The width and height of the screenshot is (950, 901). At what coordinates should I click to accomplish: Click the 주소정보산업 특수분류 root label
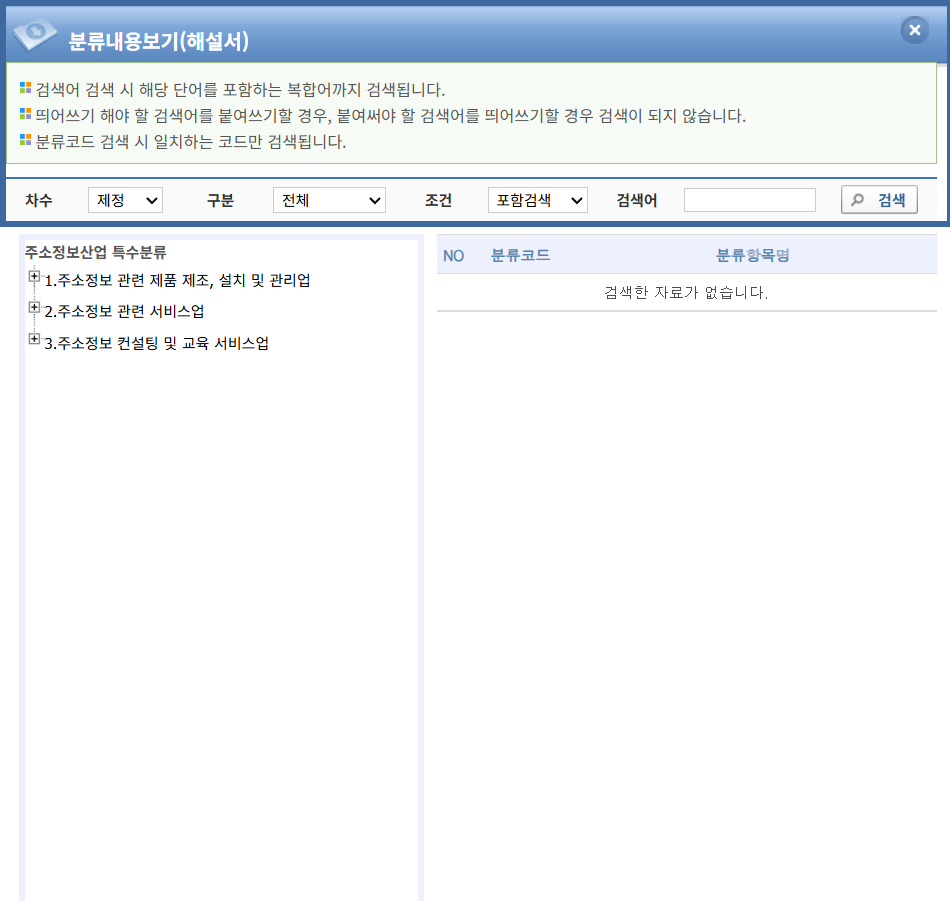tap(95, 252)
